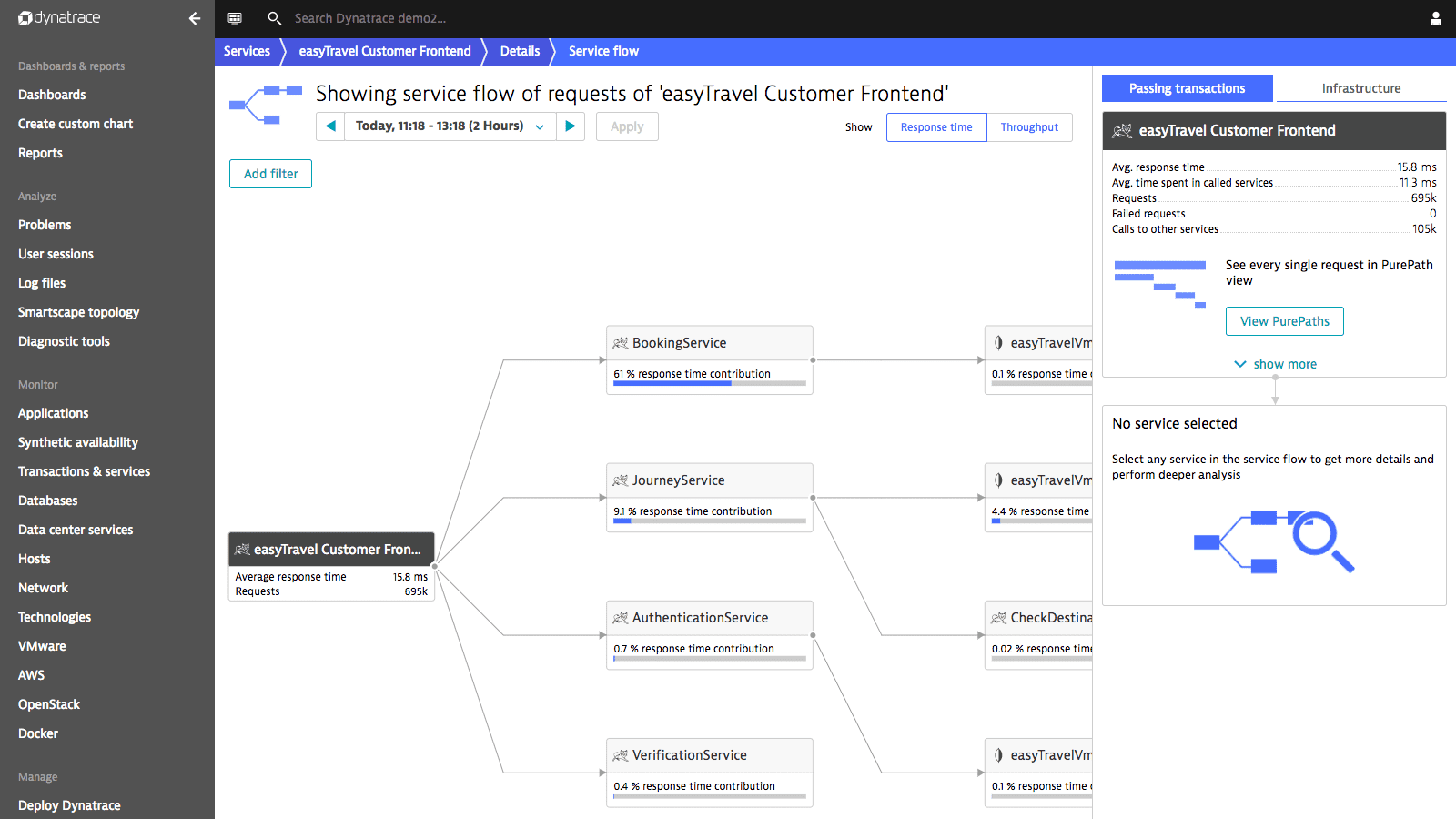This screenshot has height=819, width=1456.
Task: Collapse the sidebar with the back arrow
Action: [x=194, y=18]
